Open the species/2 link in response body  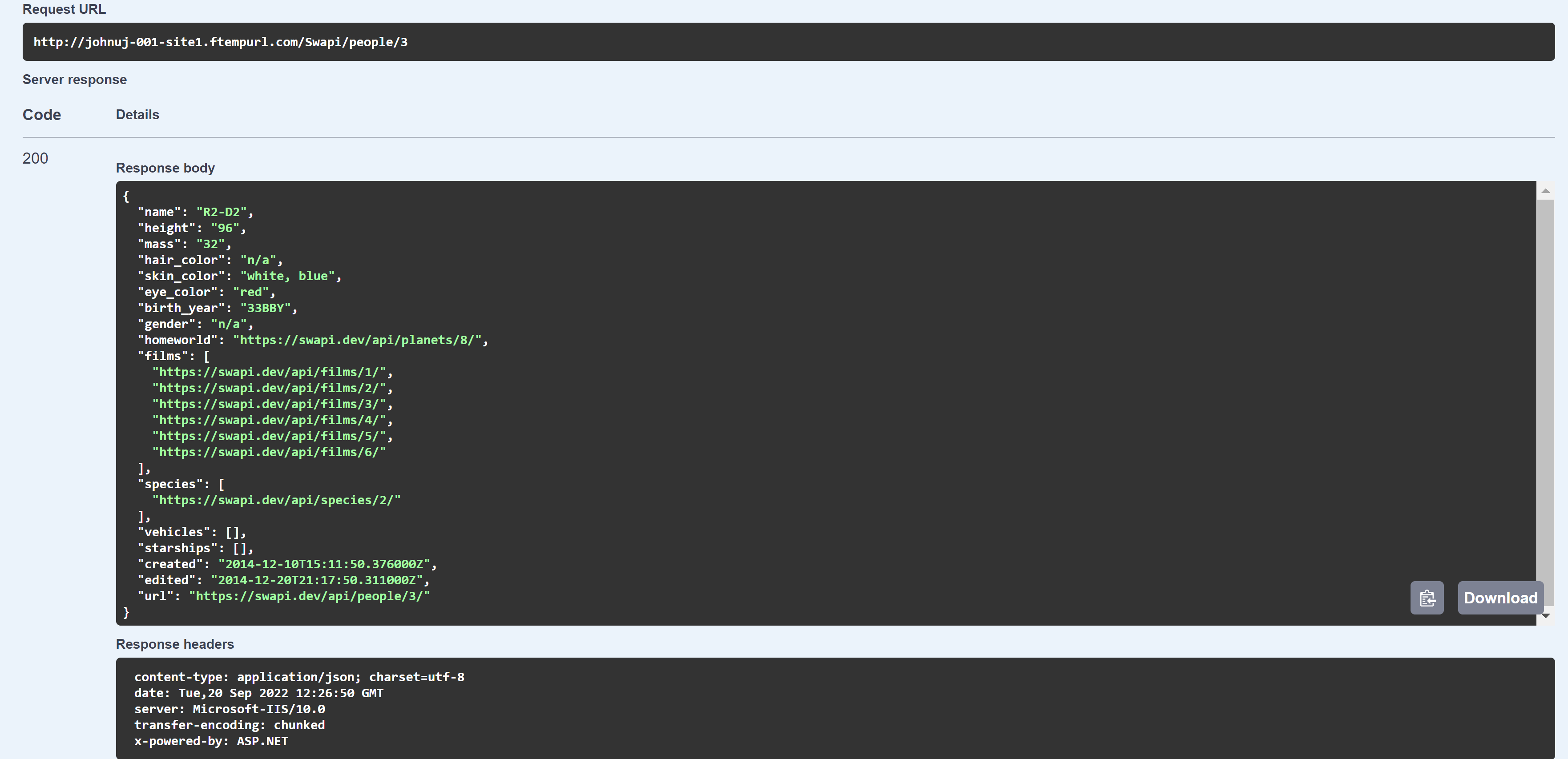tap(276, 500)
